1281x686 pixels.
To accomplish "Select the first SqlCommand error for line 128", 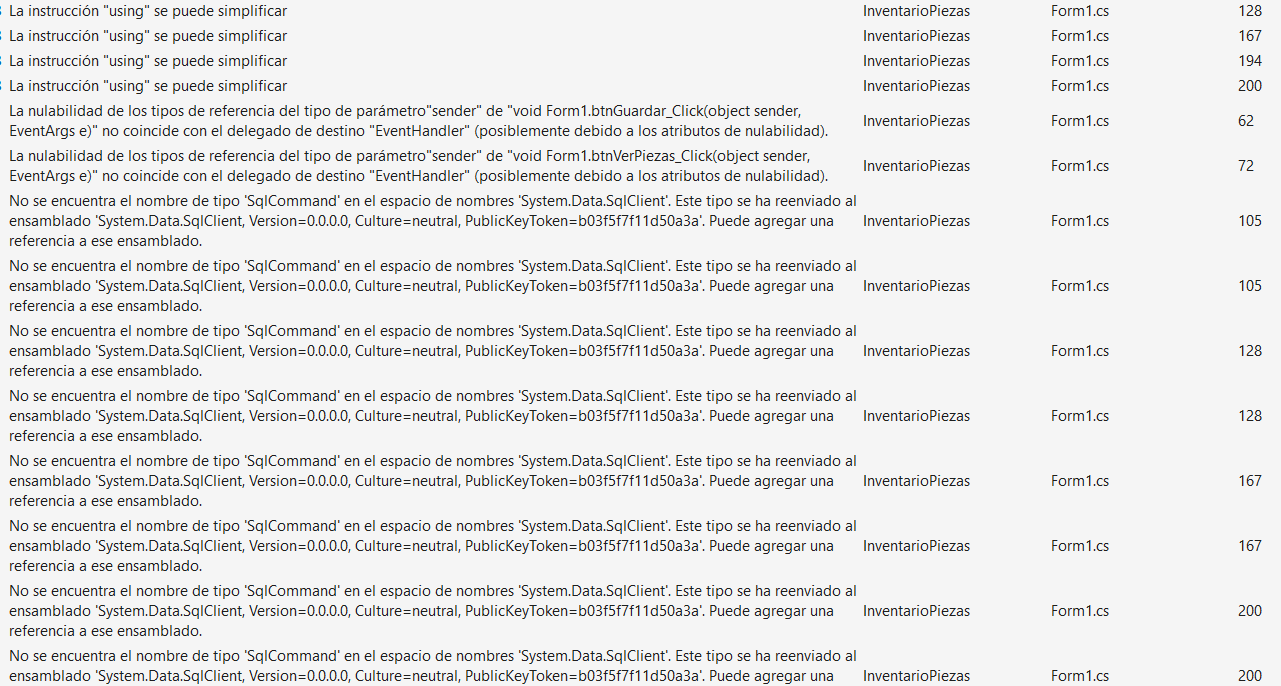I will [x=430, y=351].
